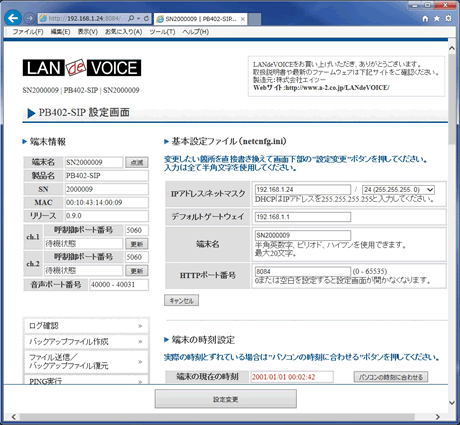Click the vertical scrollbar thumb
Screen dimensions: 460x425
(452, 99)
